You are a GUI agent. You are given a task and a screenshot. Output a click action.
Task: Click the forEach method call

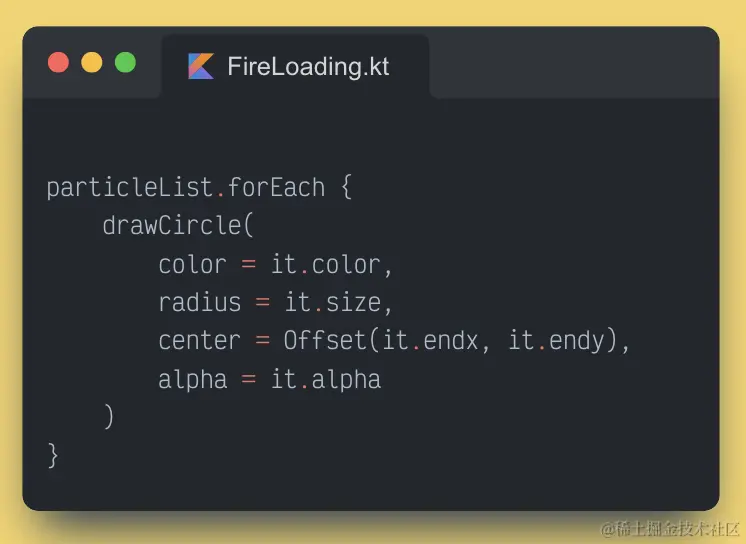tap(277, 187)
